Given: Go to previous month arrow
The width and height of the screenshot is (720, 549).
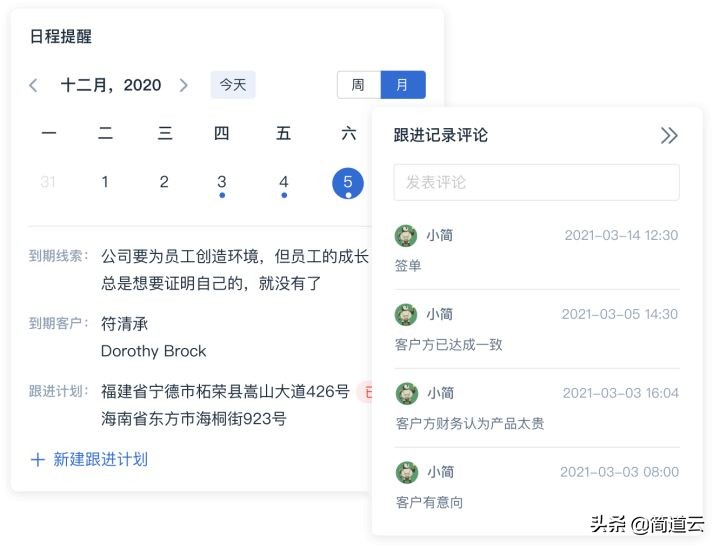Looking at the screenshot, I should (x=33, y=85).
